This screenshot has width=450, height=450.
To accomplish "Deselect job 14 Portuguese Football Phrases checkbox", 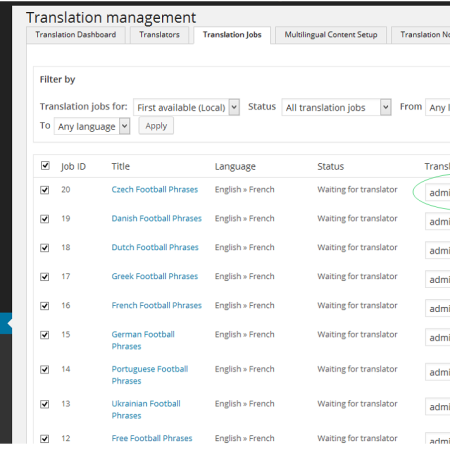I will [45, 369].
